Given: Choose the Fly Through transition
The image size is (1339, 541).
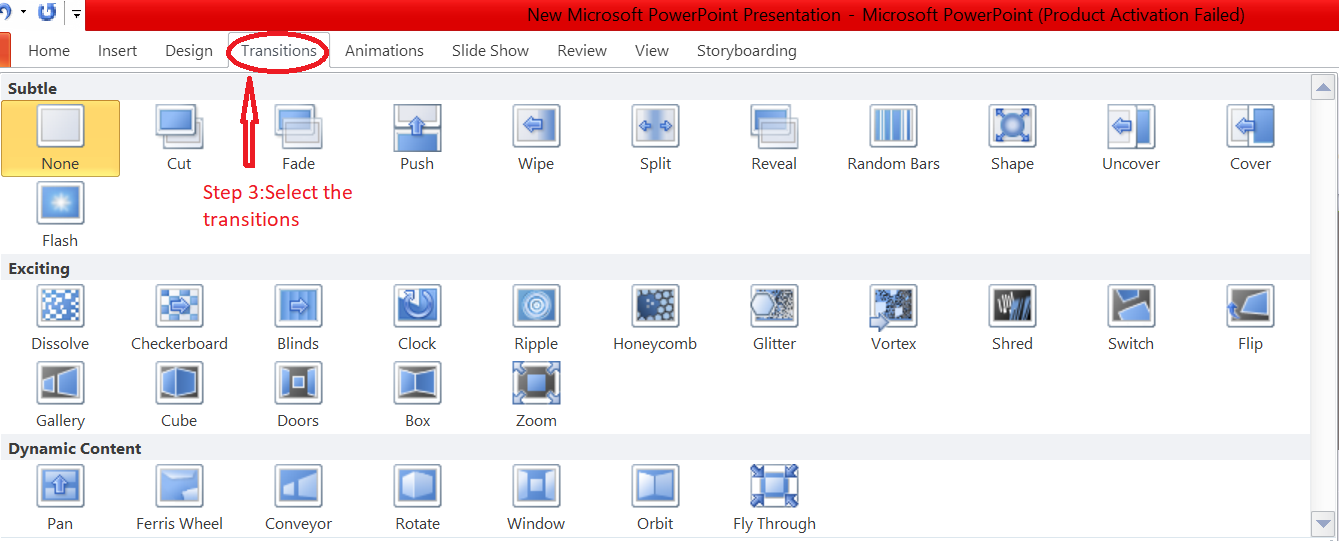Looking at the screenshot, I should click(774, 498).
